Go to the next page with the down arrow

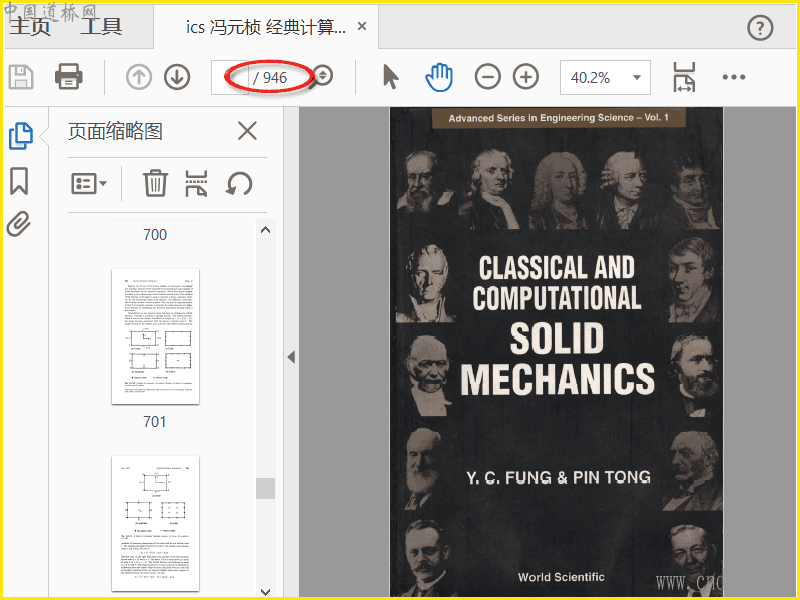pyautogui.click(x=177, y=78)
